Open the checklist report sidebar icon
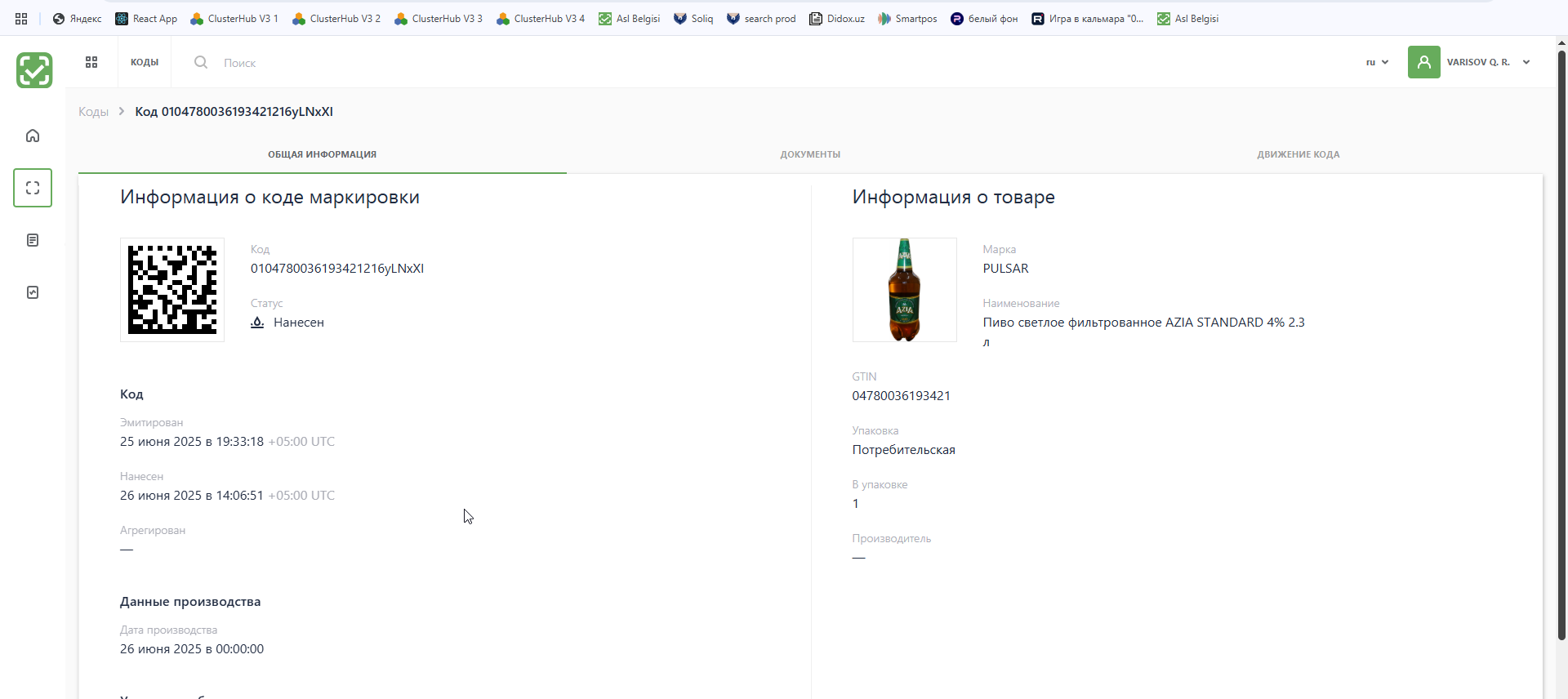This screenshot has width=1568, height=699. [x=33, y=292]
